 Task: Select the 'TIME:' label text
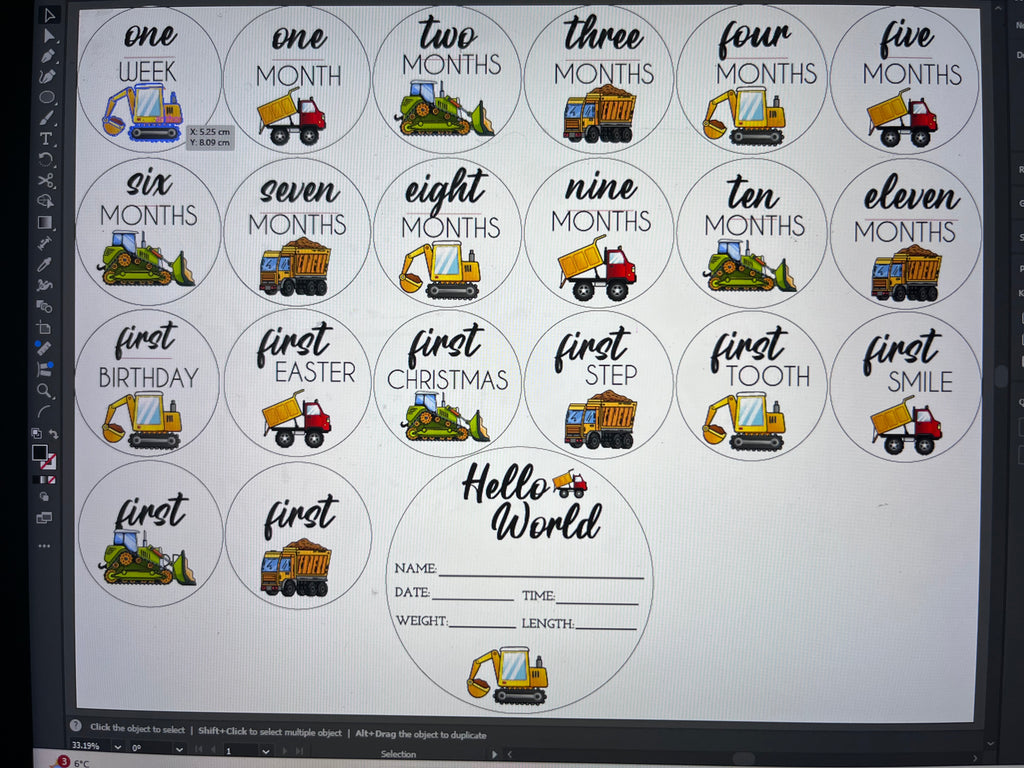[538, 596]
